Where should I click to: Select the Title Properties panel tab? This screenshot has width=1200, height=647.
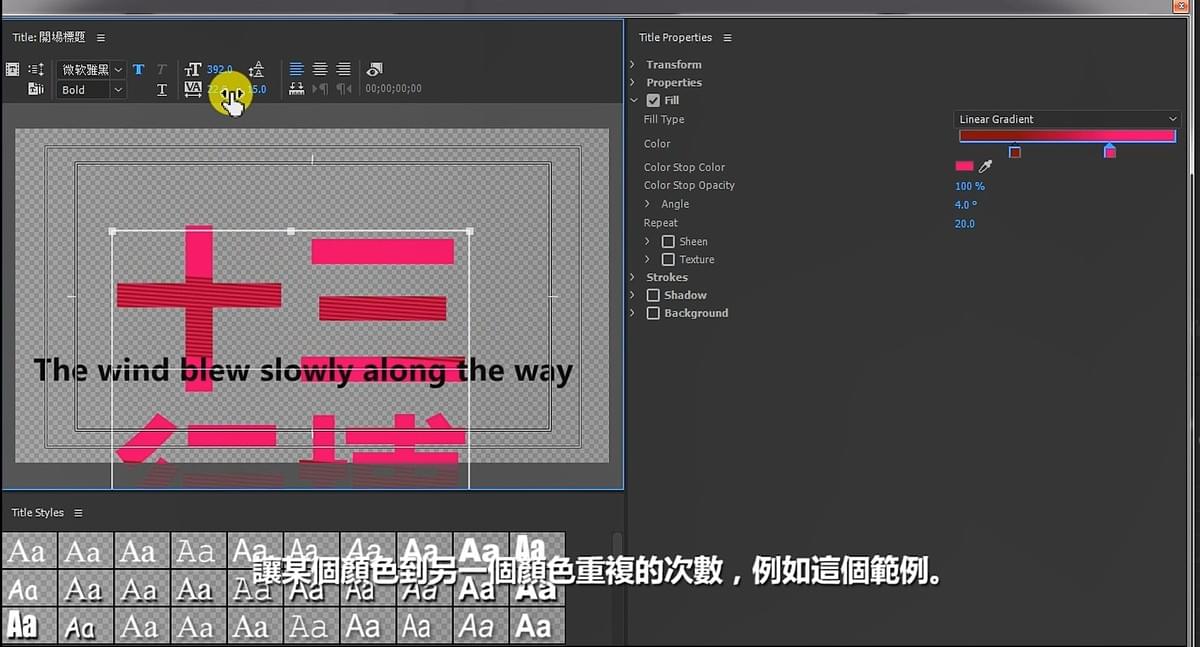pyautogui.click(x=675, y=38)
